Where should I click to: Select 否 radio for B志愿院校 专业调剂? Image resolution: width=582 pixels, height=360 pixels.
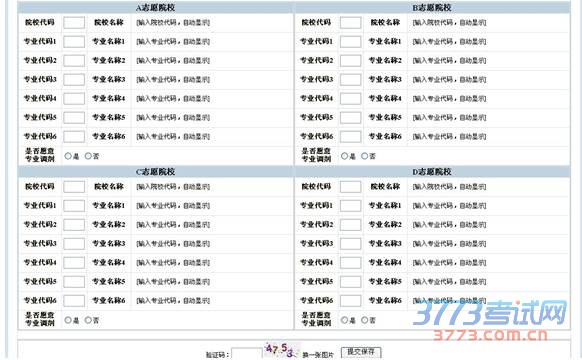pos(364,156)
